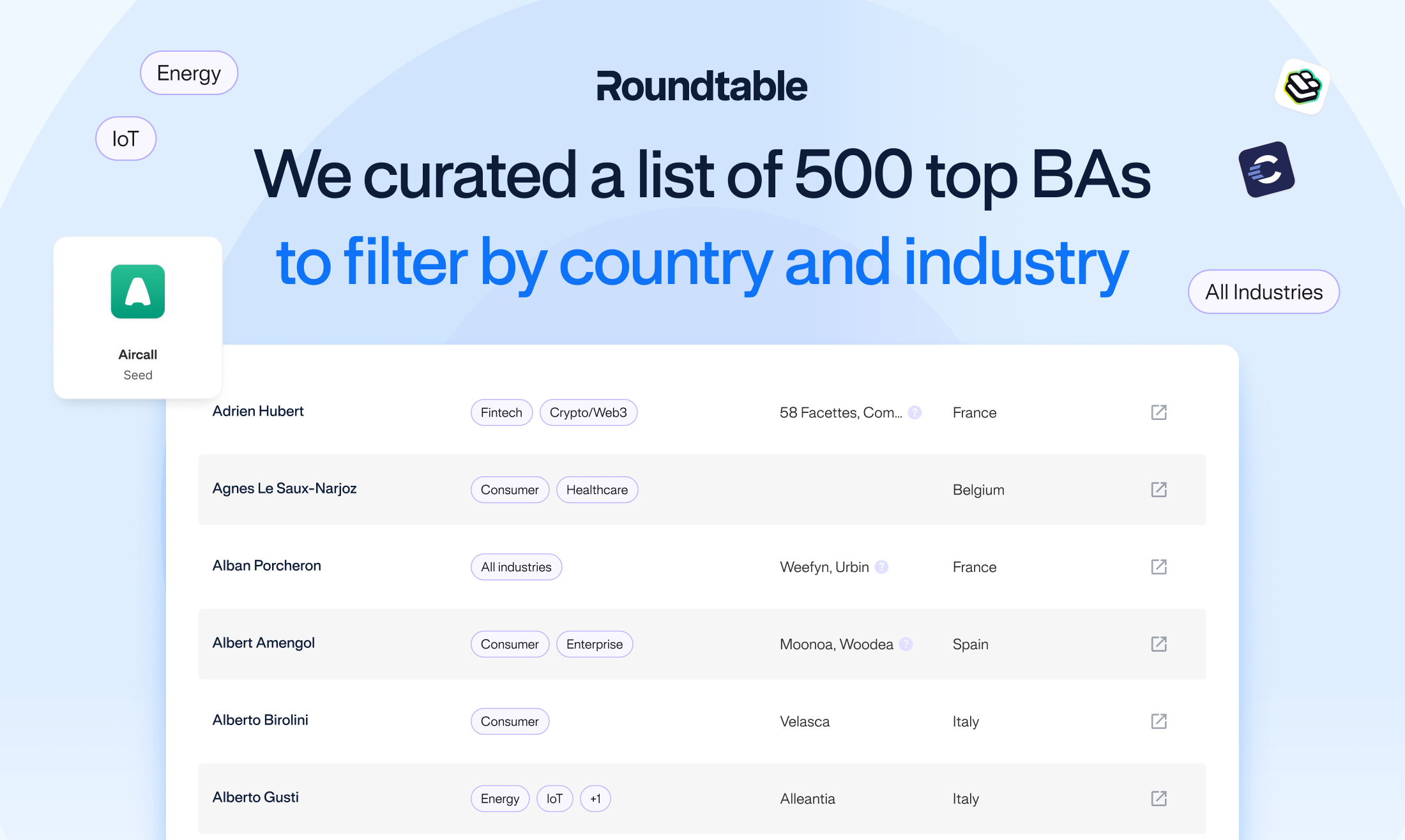
Task: Open Alban Porcheron's external link icon
Action: [x=1158, y=567]
